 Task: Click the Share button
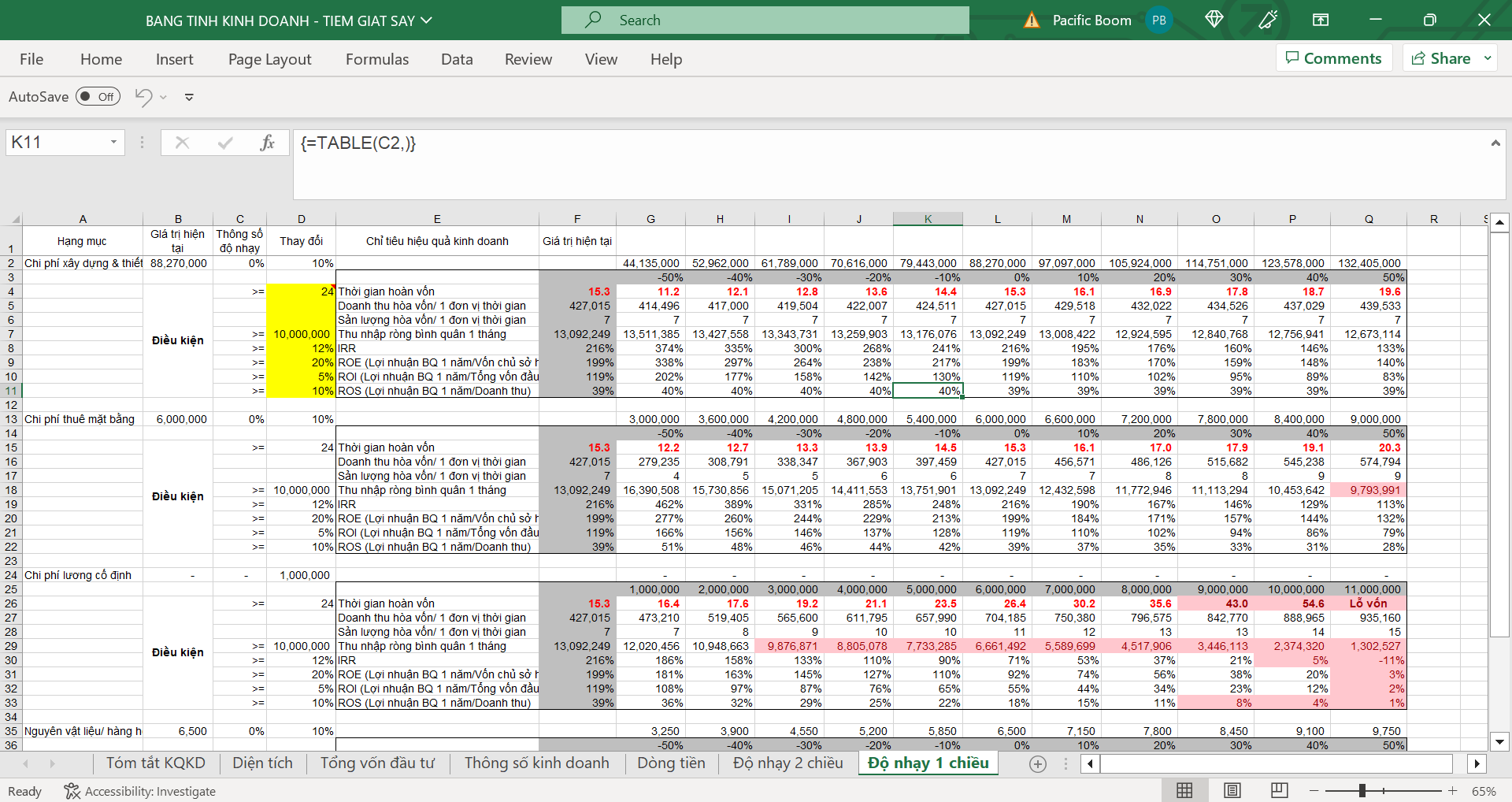point(1441,58)
